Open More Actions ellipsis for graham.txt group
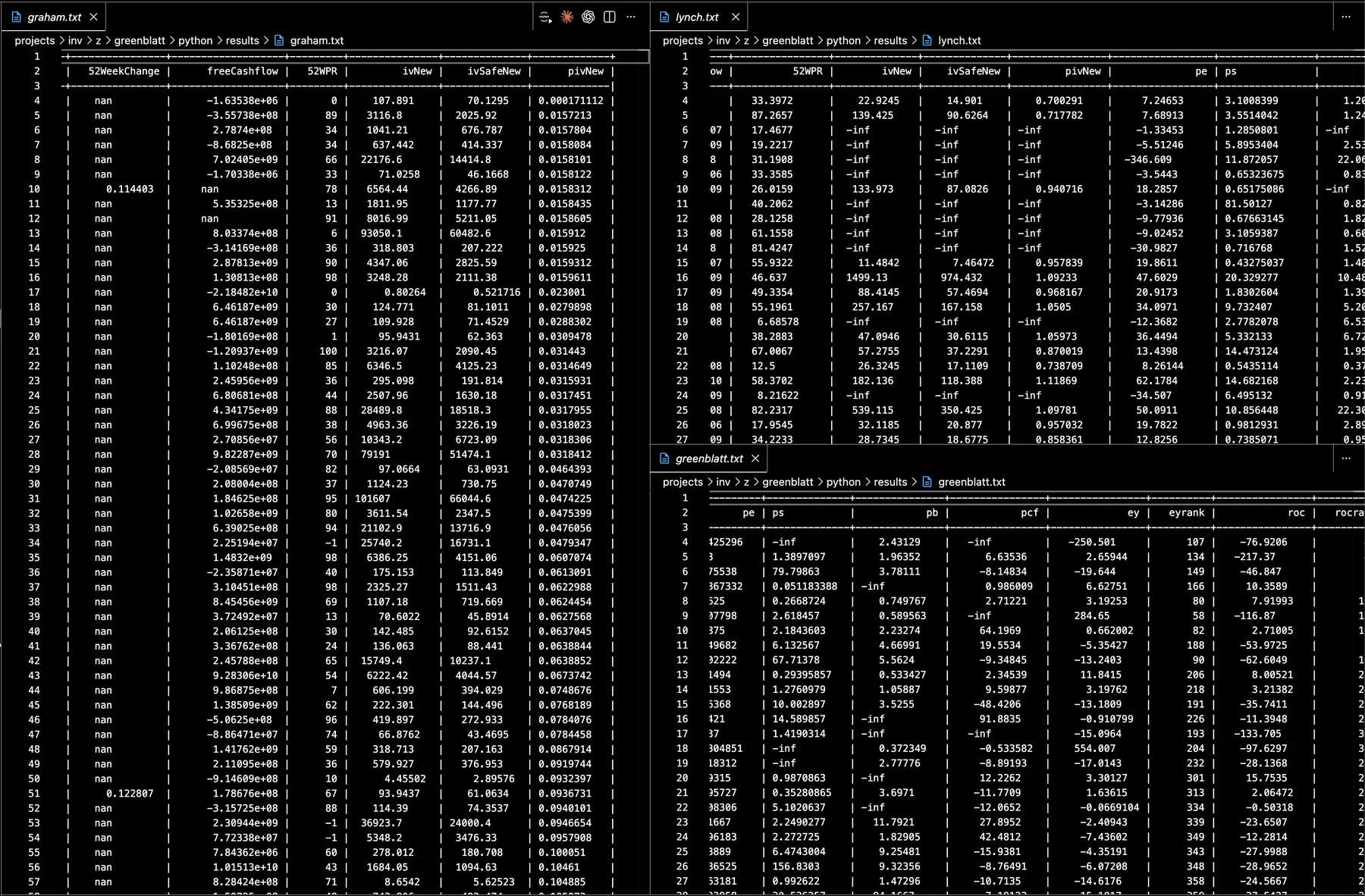 (631, 17)
